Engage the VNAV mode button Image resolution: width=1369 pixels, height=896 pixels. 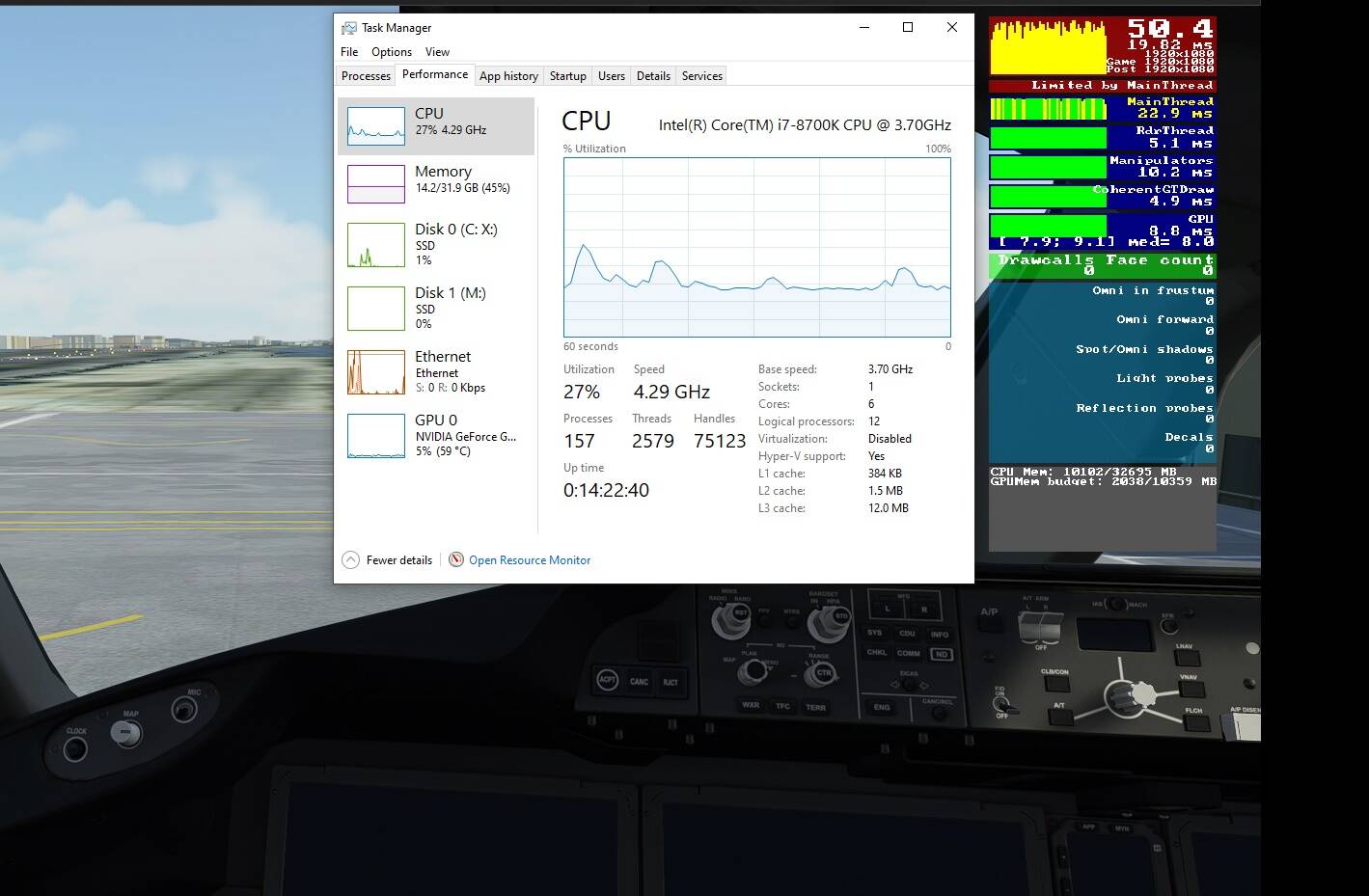pos(1192,689)
